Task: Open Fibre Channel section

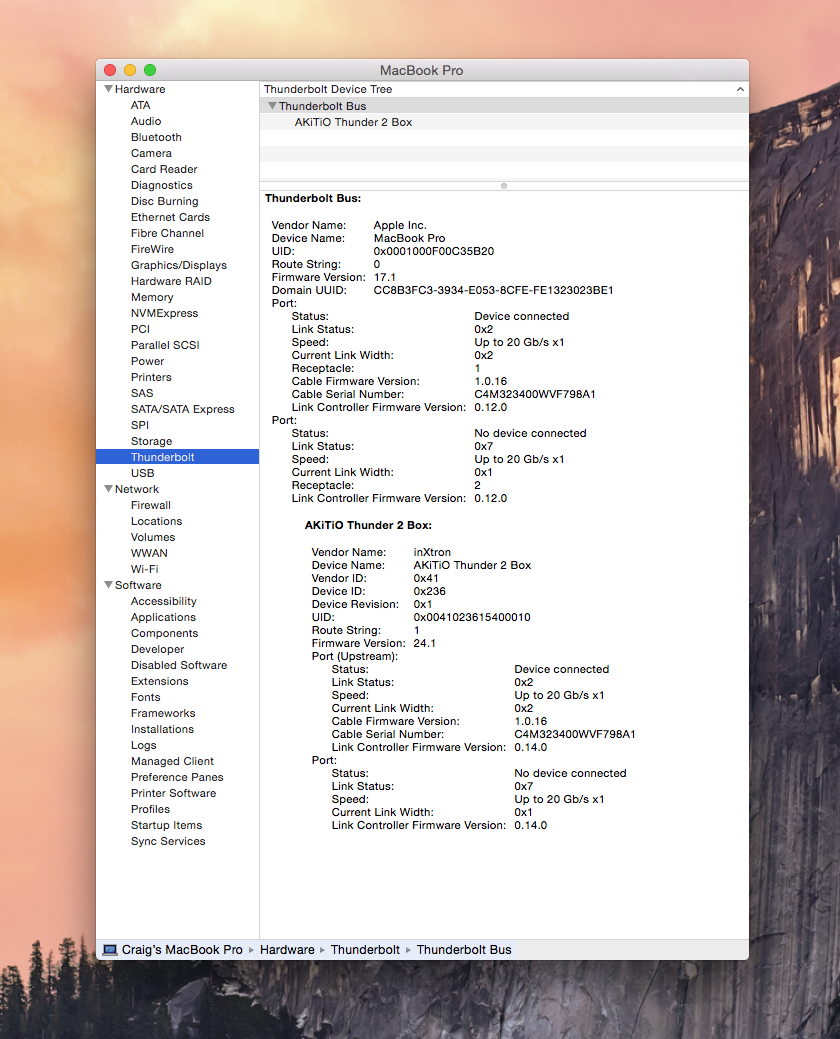Action: point(167,233)
